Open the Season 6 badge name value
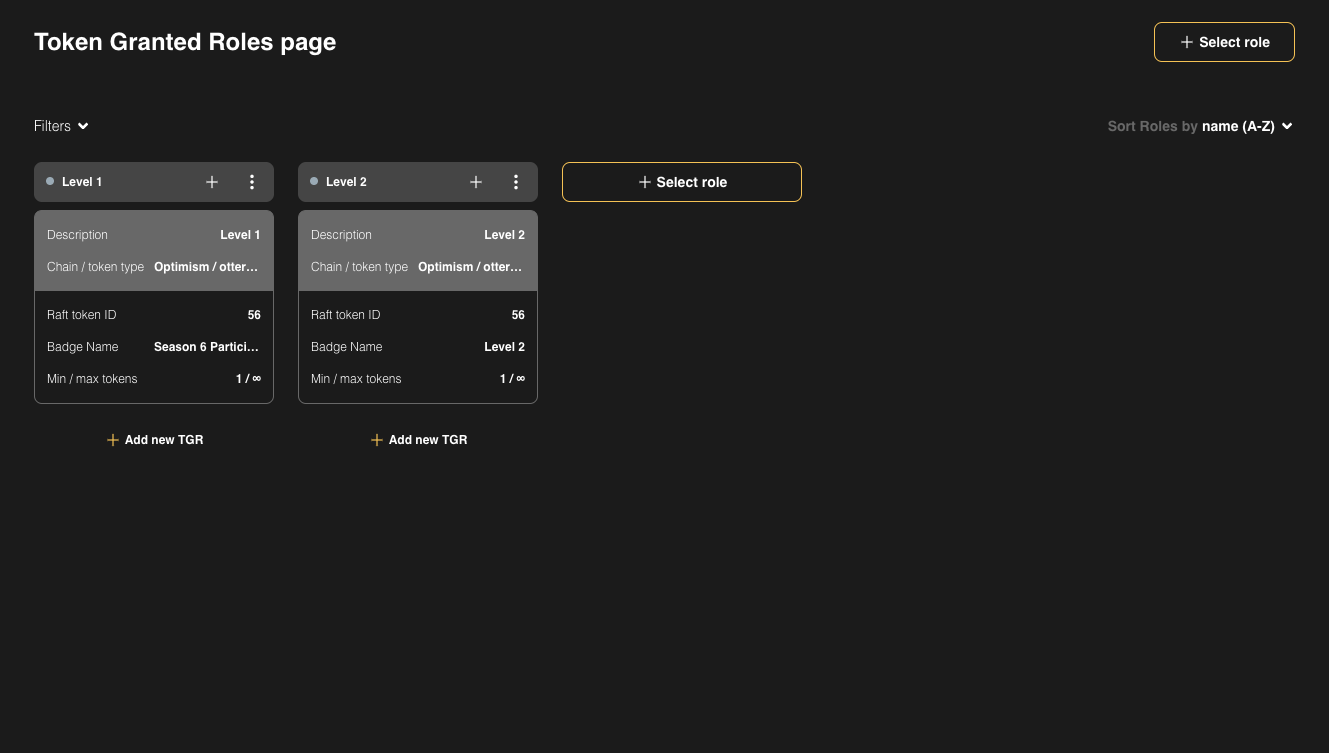Image resolution: width=1329 pixels, height=753 pixels. (x=206, y=347)
